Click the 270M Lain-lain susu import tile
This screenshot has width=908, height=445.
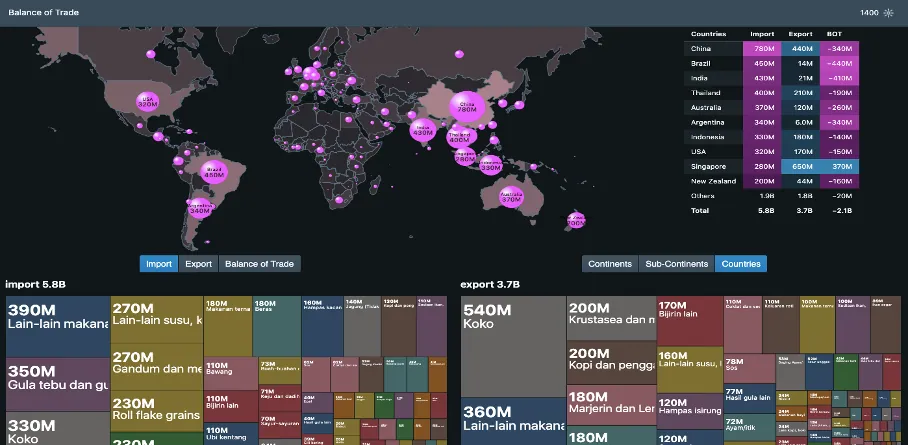coord(156,319)
